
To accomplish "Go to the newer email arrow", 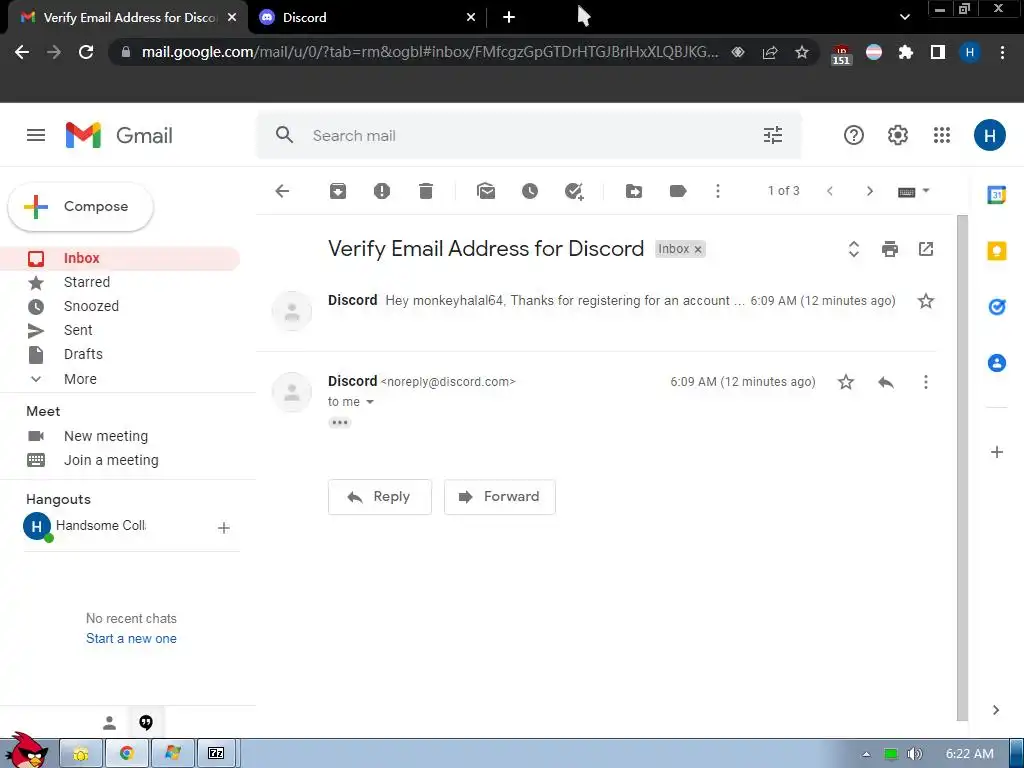I will click(x=830, y=191).
